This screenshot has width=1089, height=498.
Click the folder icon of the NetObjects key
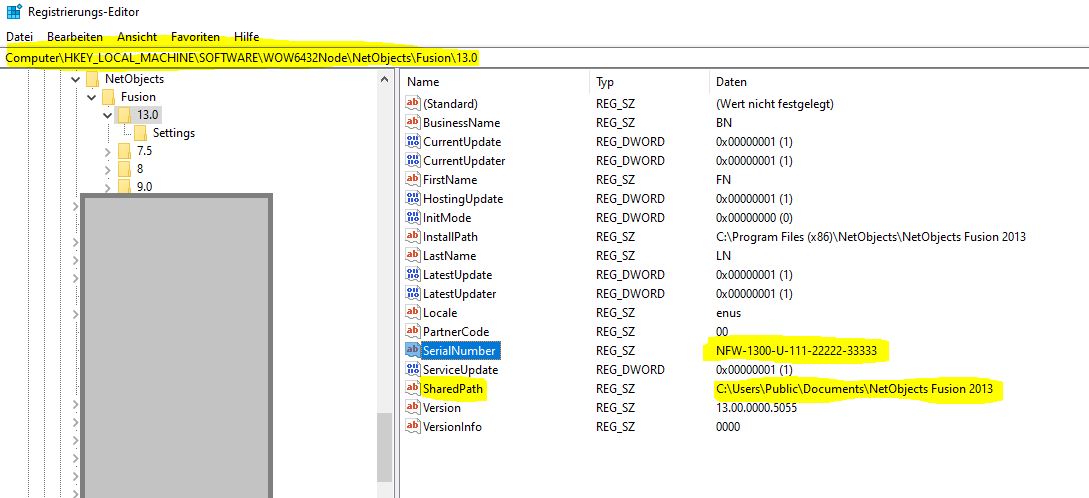pos(93,78)
